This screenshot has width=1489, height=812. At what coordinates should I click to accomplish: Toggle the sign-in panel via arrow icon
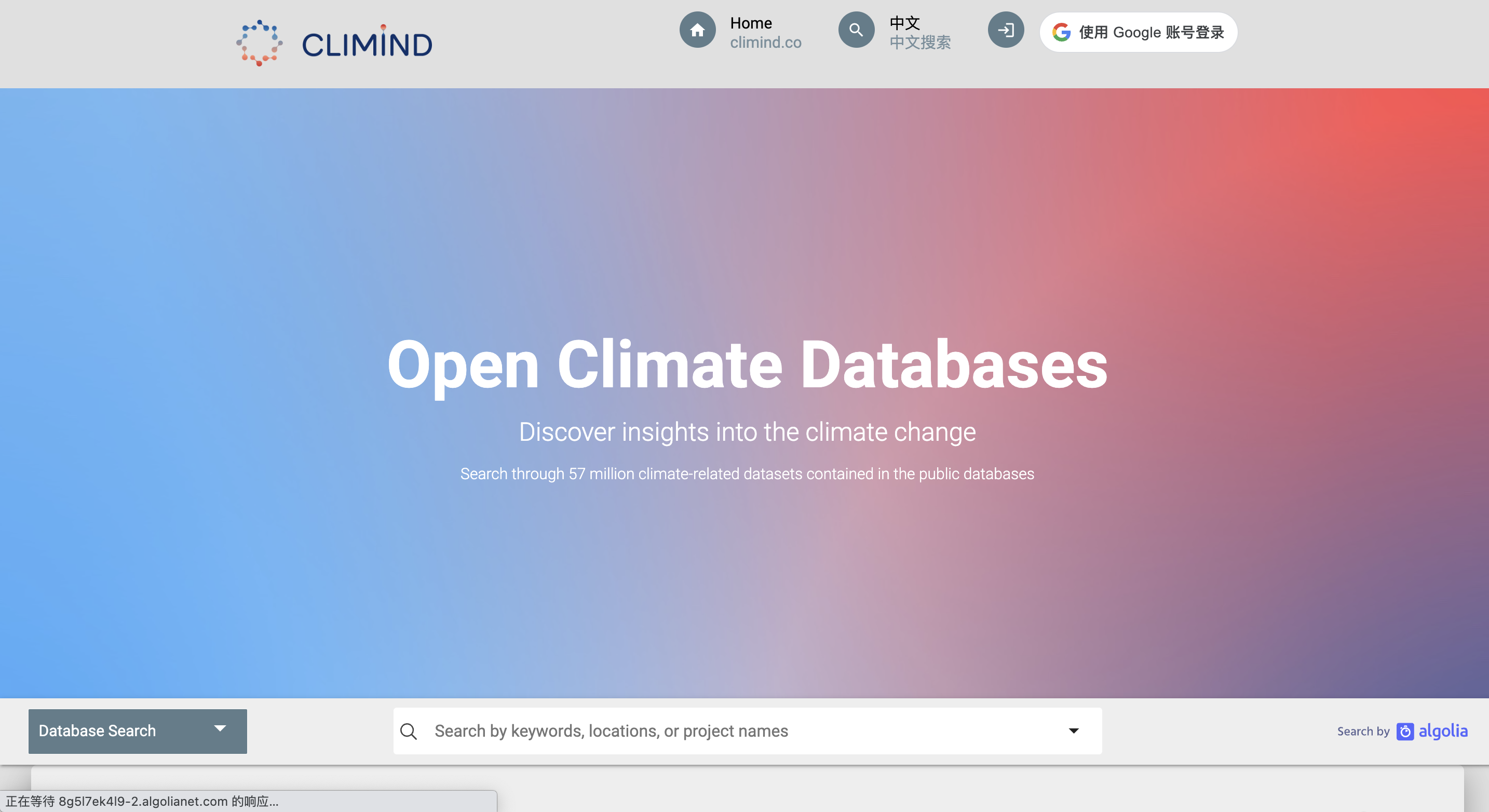1006,30
